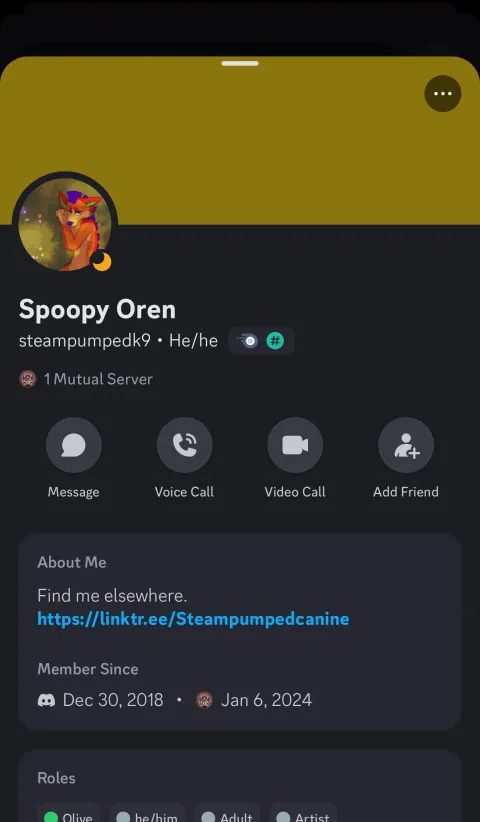Tap the Message chat bubble icon
Image resolution: width=480 pixels, height=822 pixels.
click(x=73, y=445)
